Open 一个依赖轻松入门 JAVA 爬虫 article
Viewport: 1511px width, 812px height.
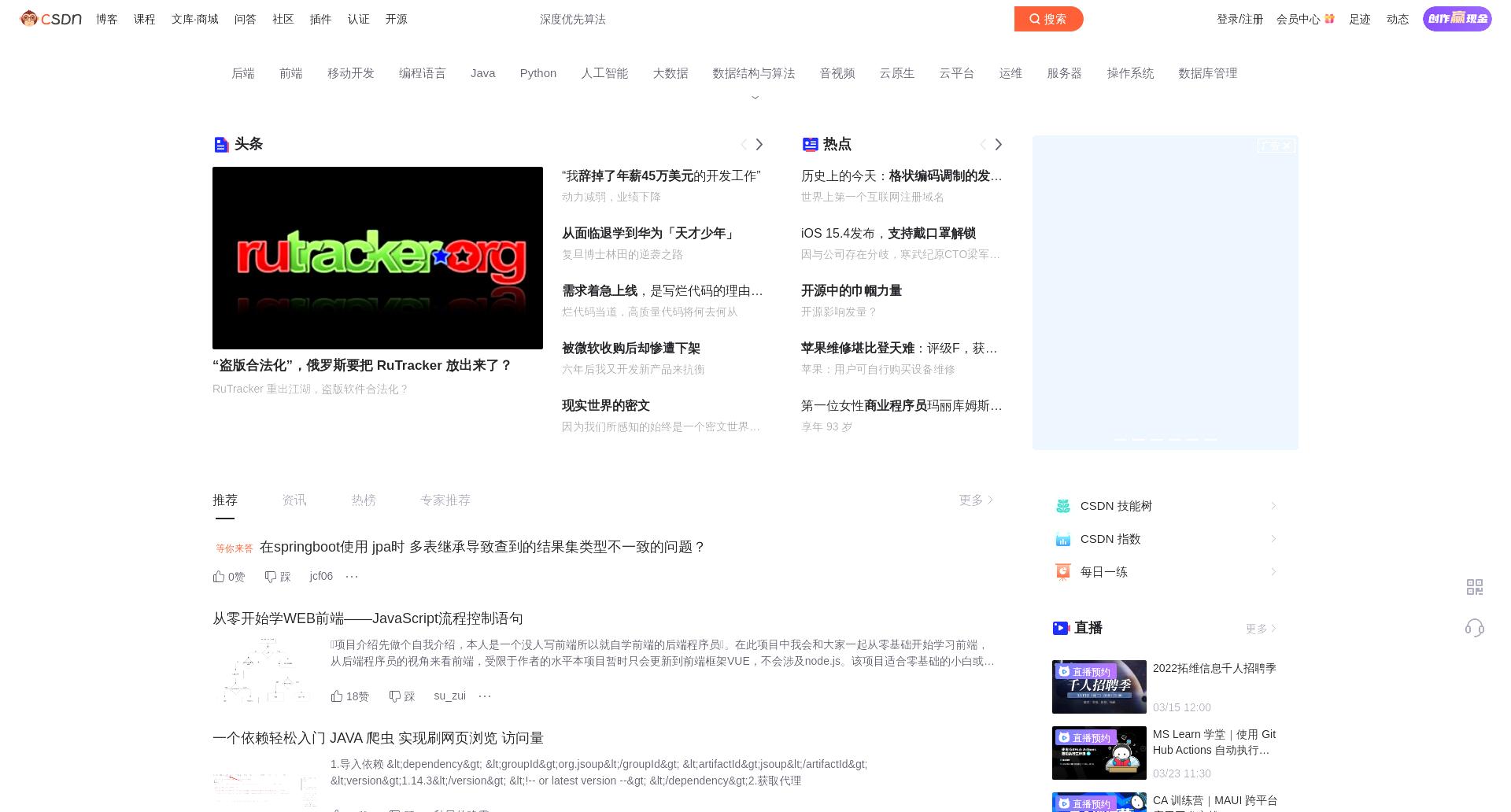coord(378,738)
